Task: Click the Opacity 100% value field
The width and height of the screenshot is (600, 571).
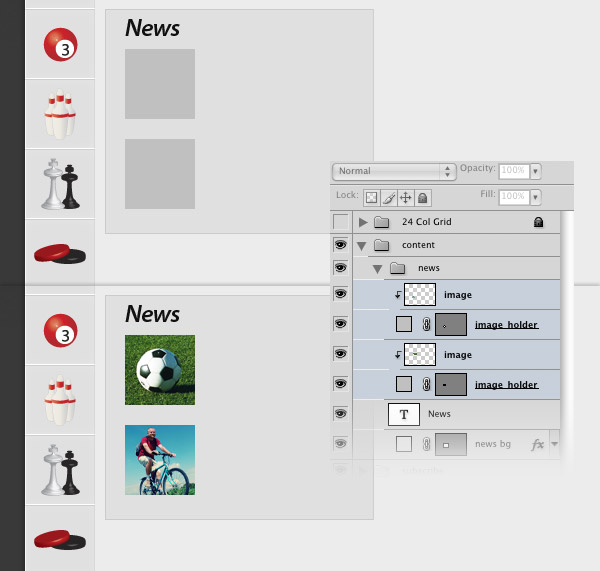Action: 514,171
